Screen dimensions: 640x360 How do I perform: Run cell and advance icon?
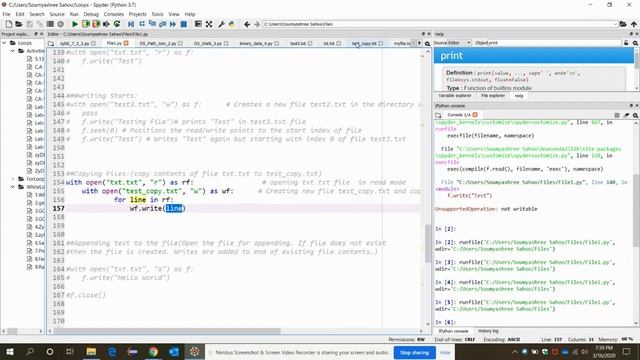(96, 24)
